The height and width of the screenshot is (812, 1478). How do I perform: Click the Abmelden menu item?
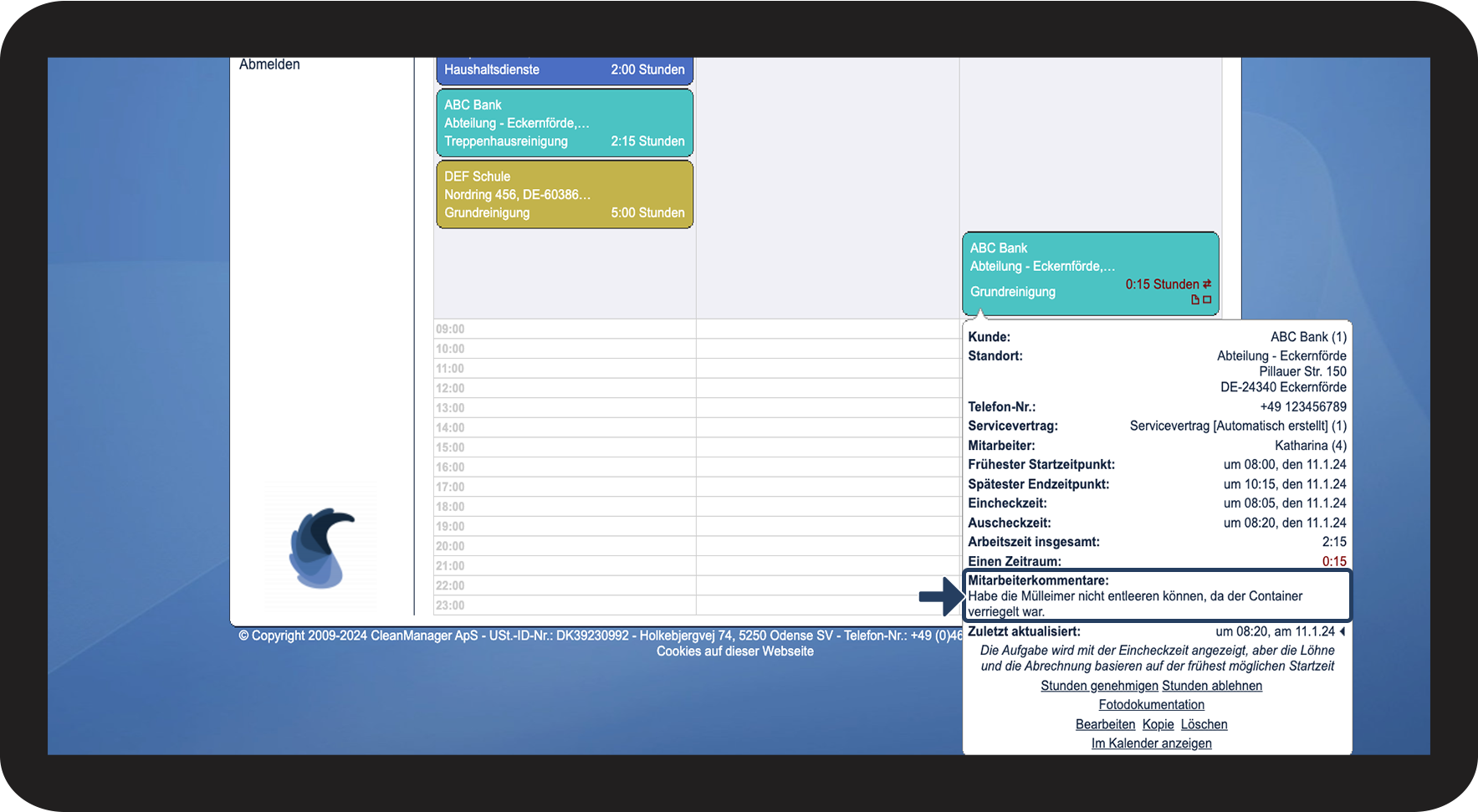269,64
